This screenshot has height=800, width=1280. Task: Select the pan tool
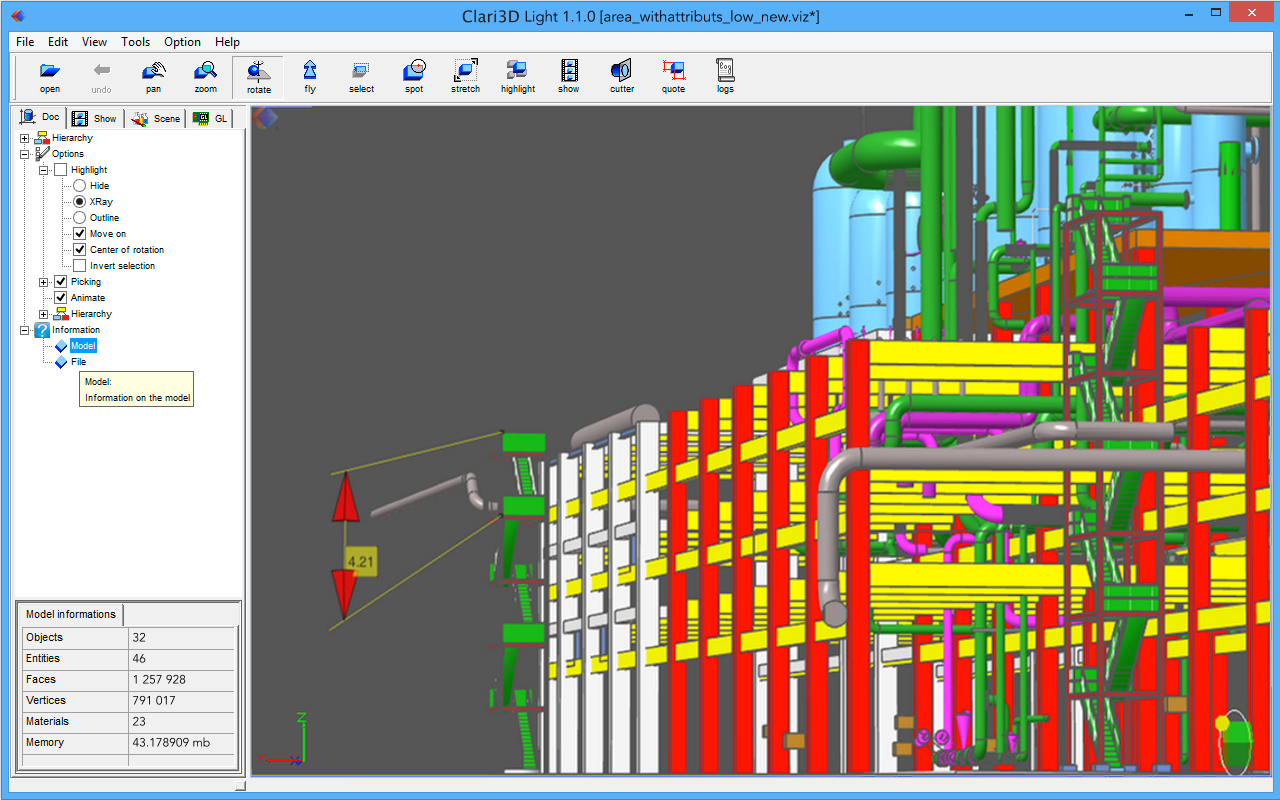(154, 77)
